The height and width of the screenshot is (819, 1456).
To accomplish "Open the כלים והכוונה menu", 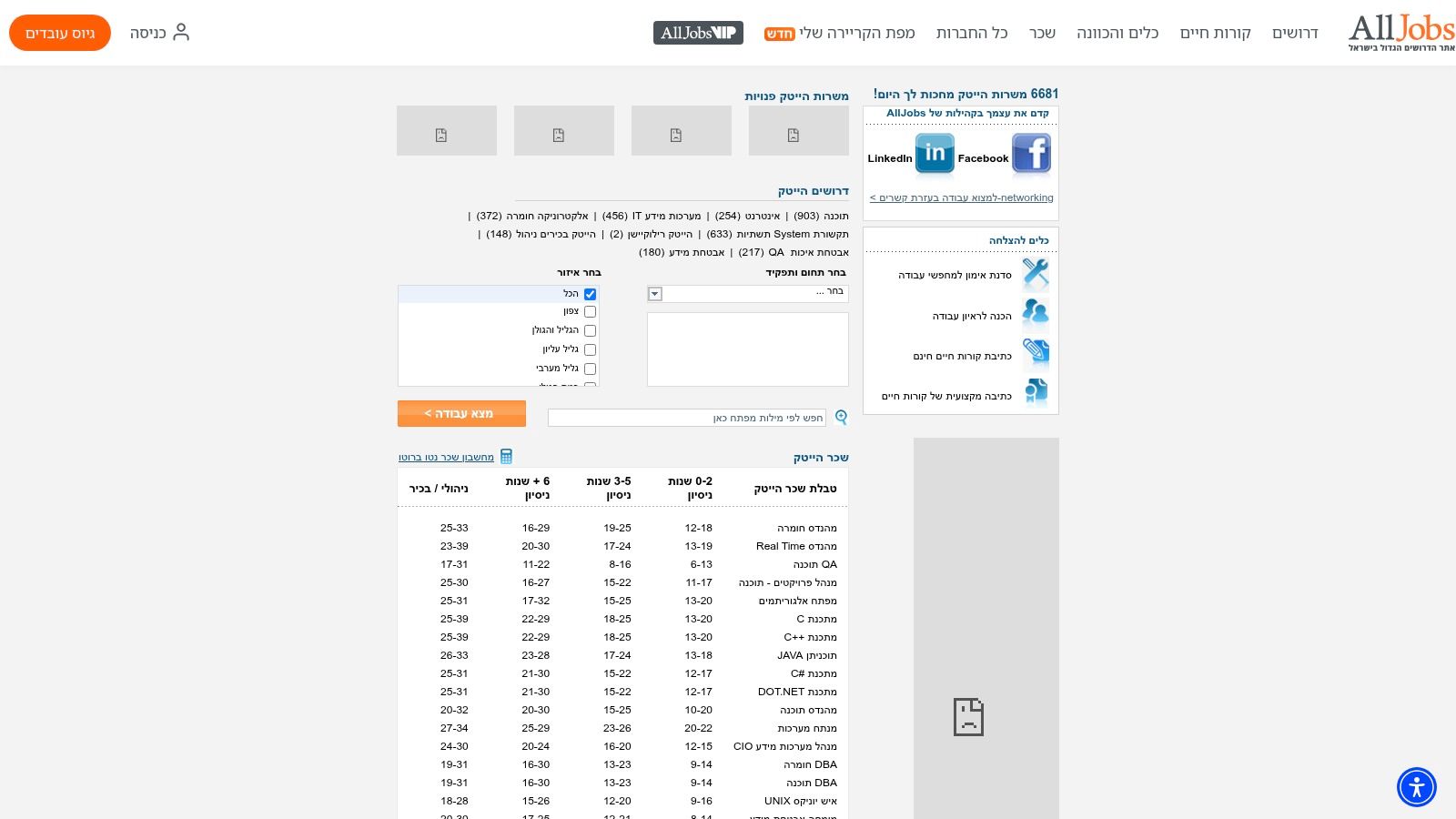I will click(1117, 33).
